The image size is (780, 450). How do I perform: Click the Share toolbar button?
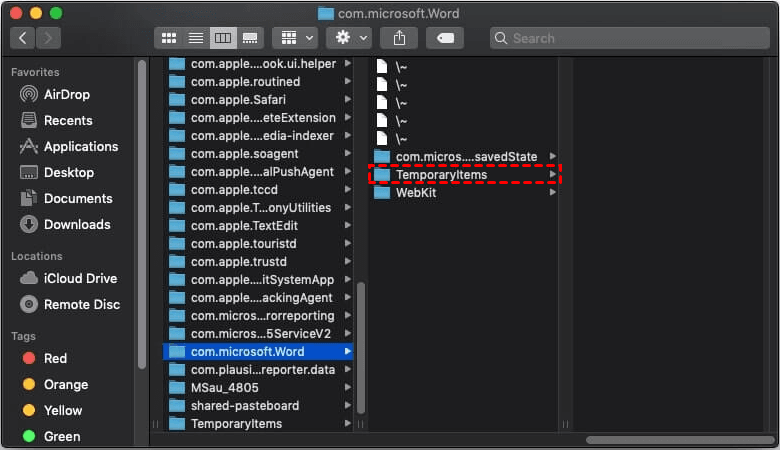pyautogui.click(x=399, y=38)
